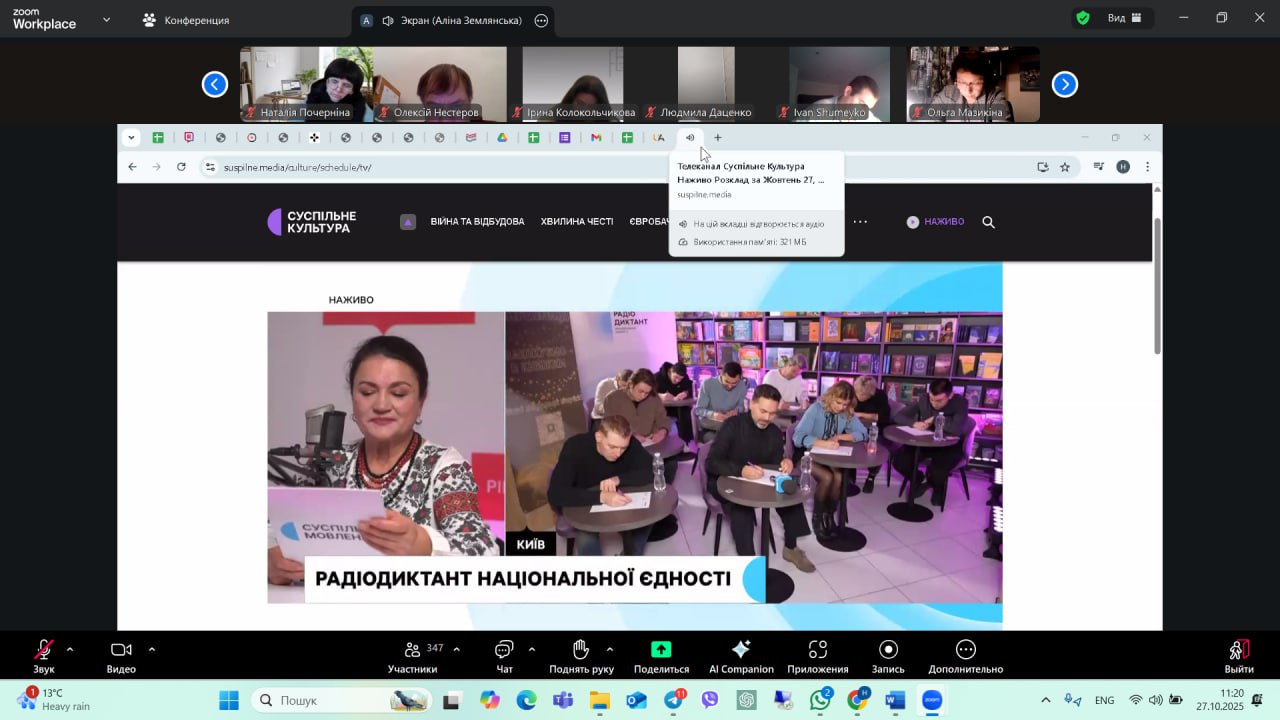1280x720 pixels.
Task: Open the More options icon
Action: coord(965,650)
